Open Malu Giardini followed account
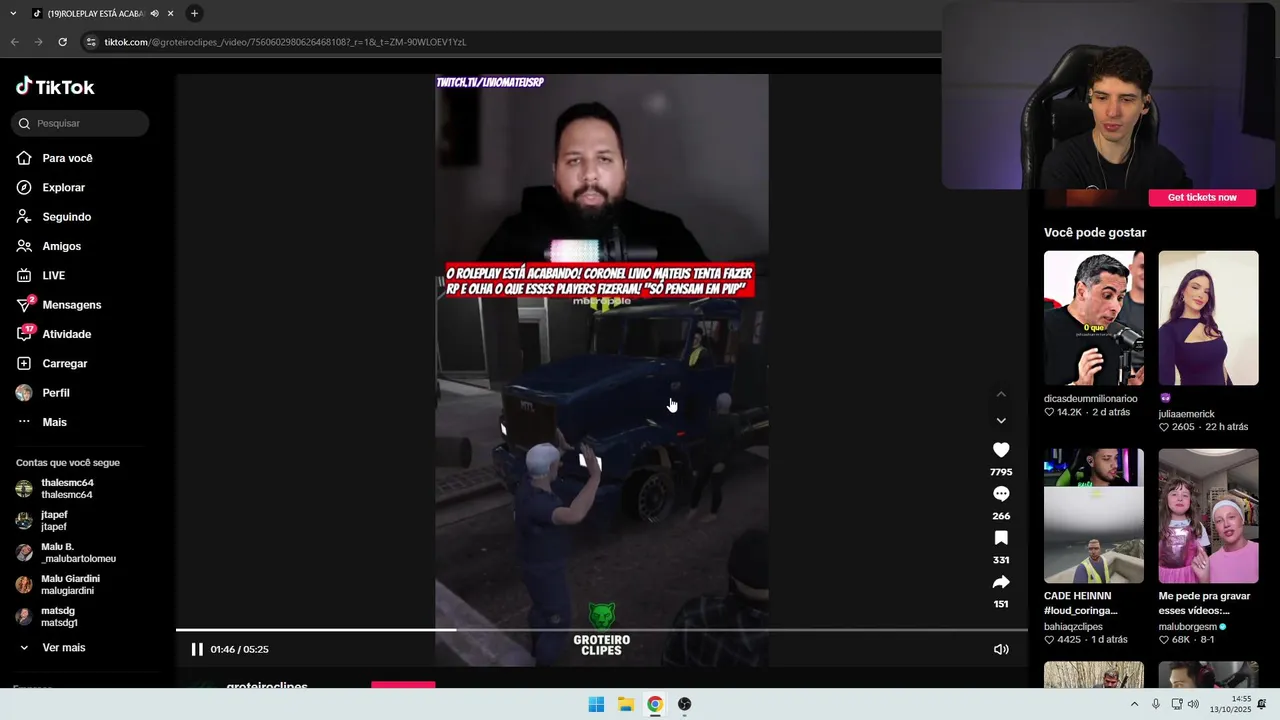This screenshot has height=720, width=1280. (58, 585)
